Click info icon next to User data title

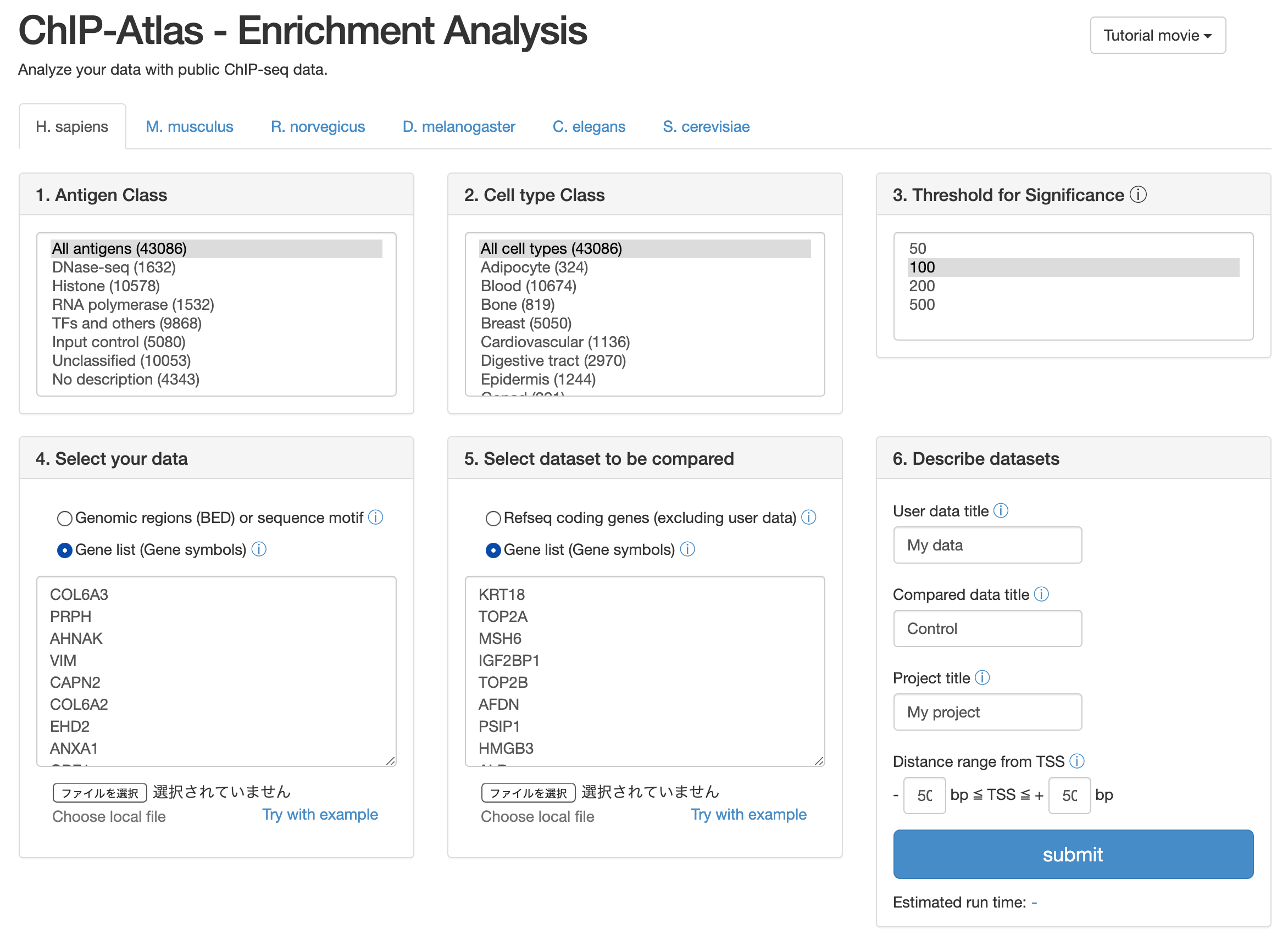point(1000,510)
